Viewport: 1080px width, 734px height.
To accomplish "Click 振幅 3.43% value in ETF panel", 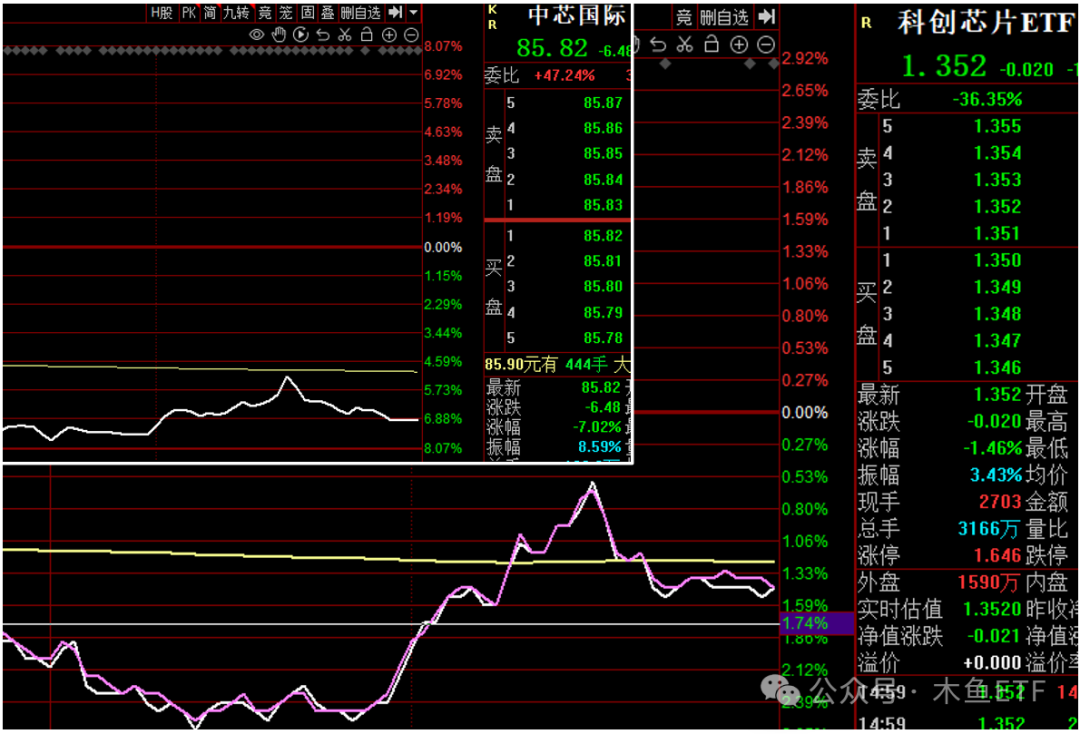I will point(996,475).
